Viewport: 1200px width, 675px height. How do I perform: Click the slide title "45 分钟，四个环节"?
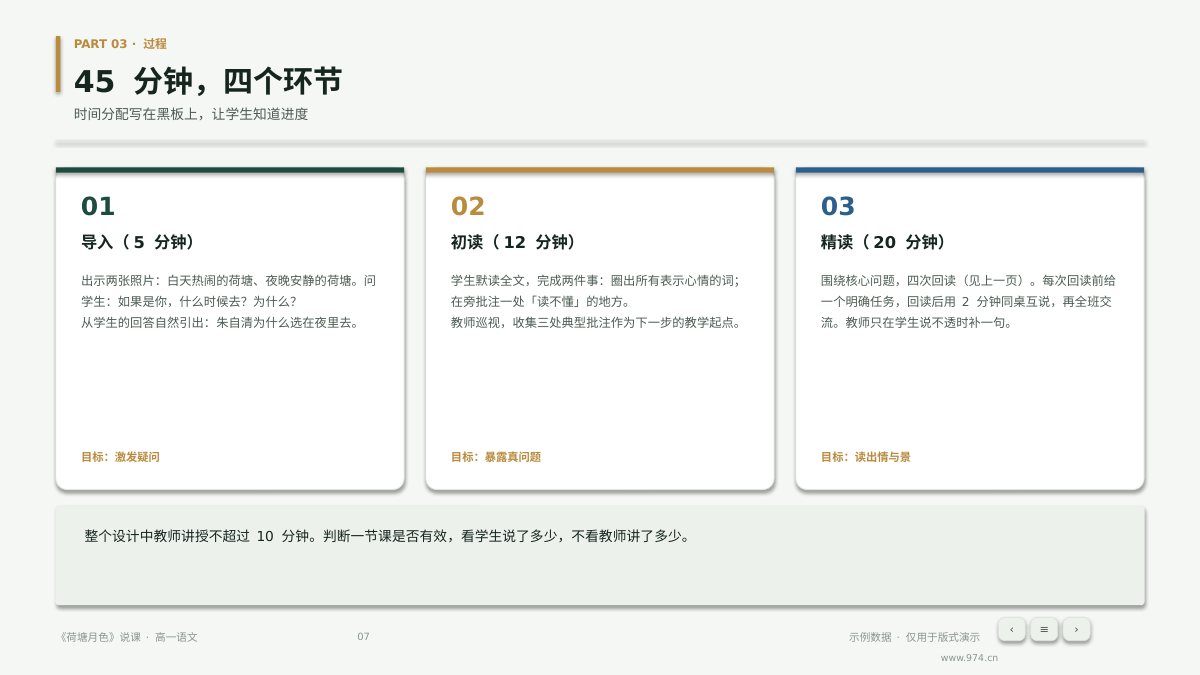(208, 81)
